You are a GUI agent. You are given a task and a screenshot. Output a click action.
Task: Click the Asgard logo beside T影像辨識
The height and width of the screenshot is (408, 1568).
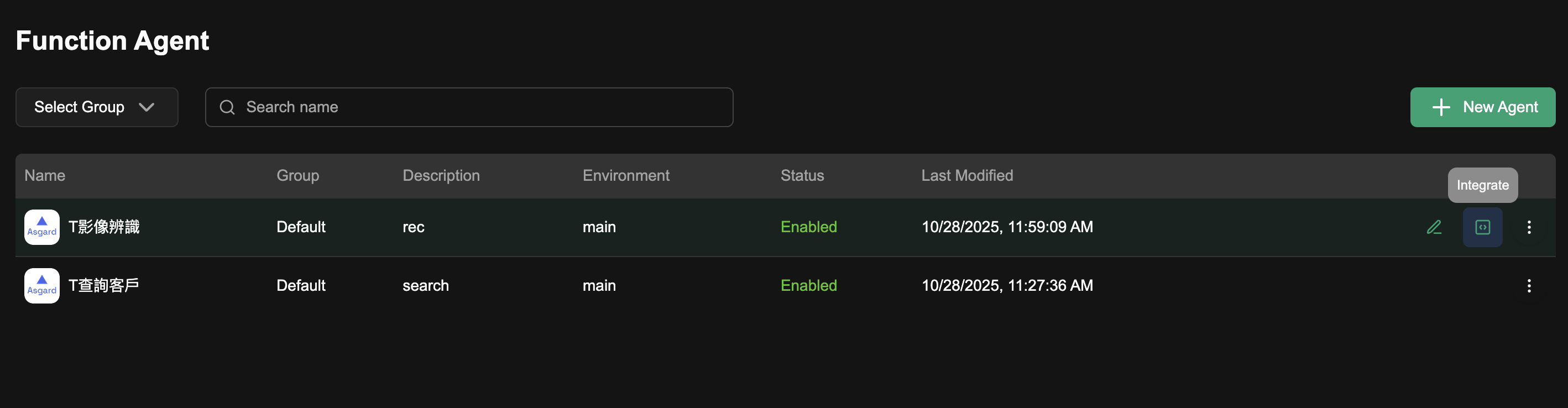[42, 227]
